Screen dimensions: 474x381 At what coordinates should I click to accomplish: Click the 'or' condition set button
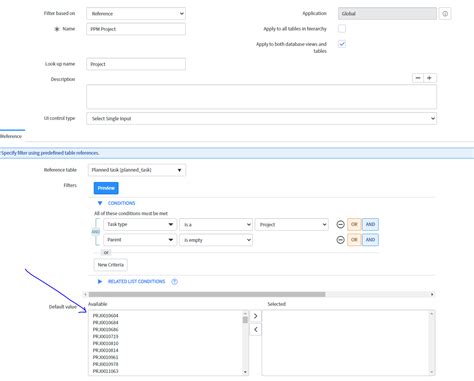point(106,253)
